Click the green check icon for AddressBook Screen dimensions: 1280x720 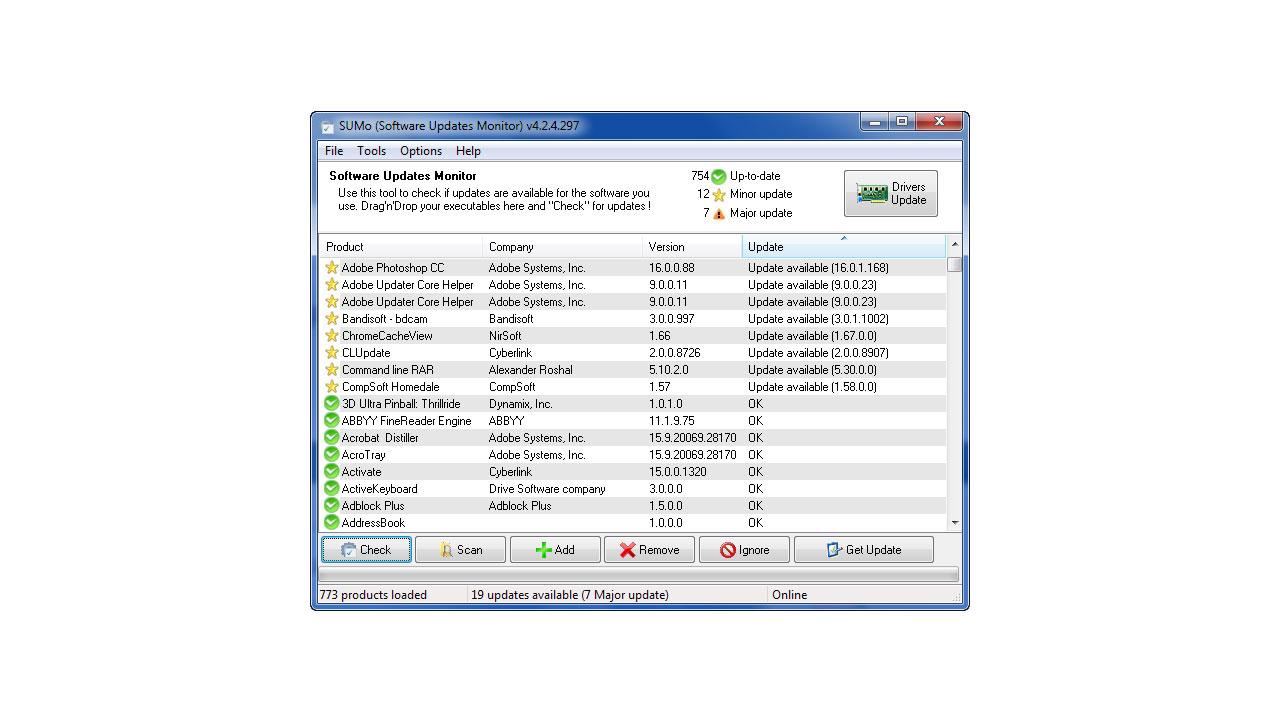(331, 523)
